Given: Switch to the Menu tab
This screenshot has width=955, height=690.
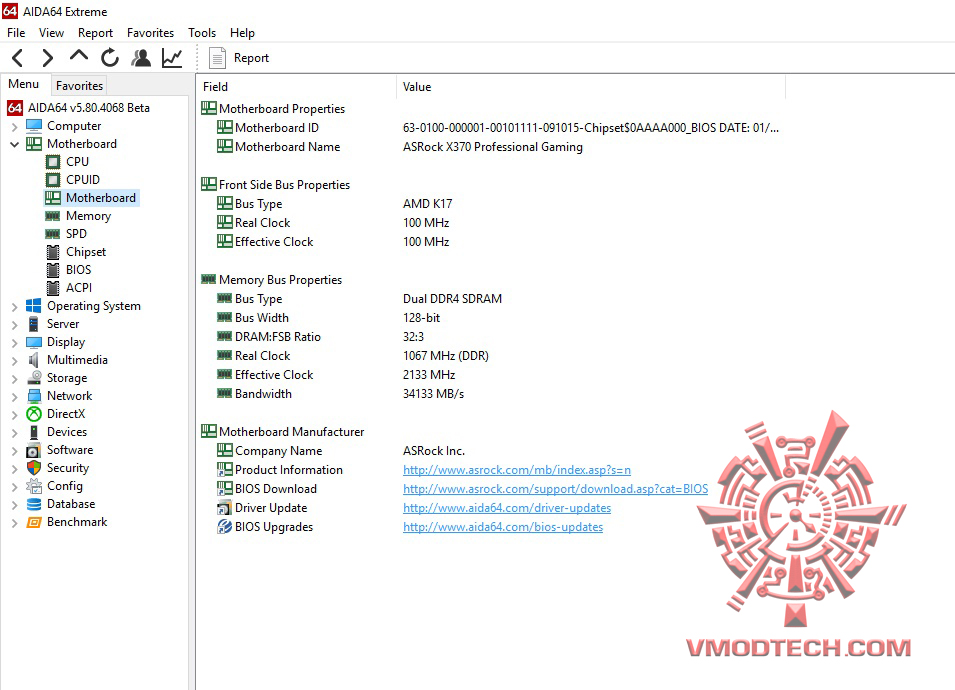Looking at the screenshot, I should [24, 84].
